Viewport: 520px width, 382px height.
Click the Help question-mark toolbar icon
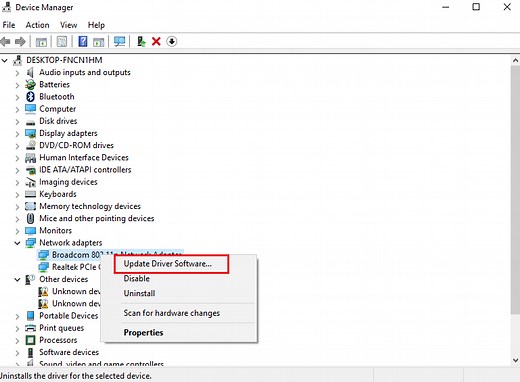83,42
